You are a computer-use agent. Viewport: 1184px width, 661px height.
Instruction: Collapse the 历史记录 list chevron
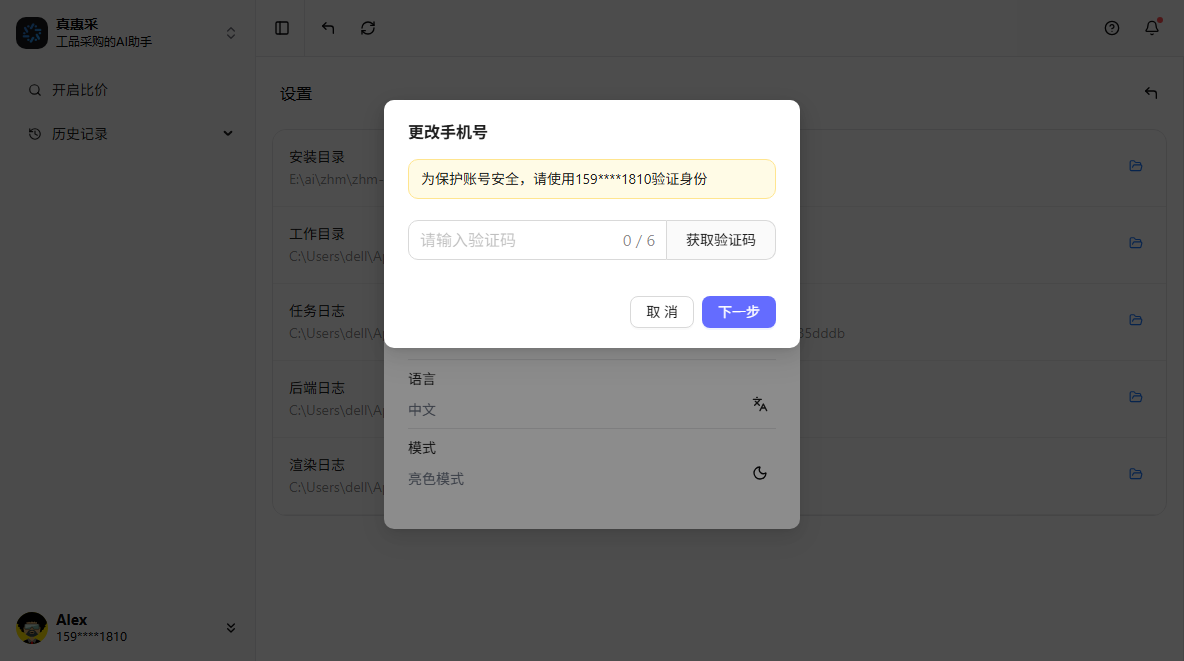click(x=228, y=133)
